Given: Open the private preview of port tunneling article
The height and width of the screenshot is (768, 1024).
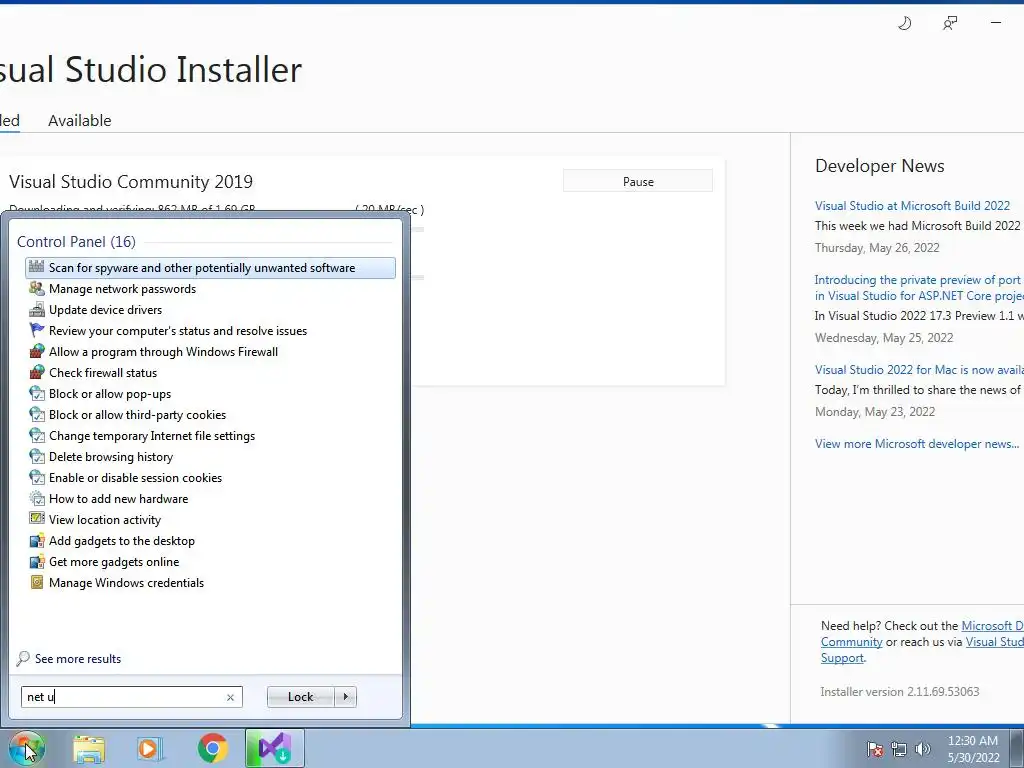Looking at the screenshot, I should 919,287.
